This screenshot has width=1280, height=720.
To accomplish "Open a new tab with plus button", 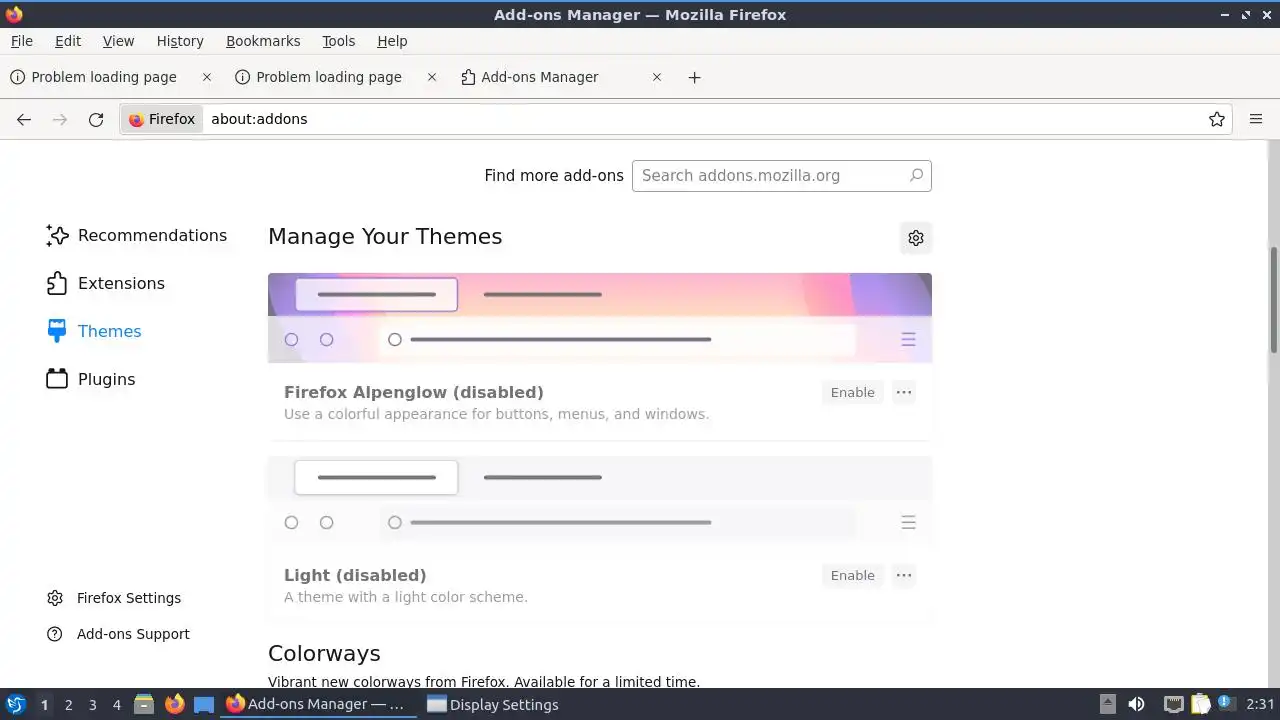I will coord(694,77).
